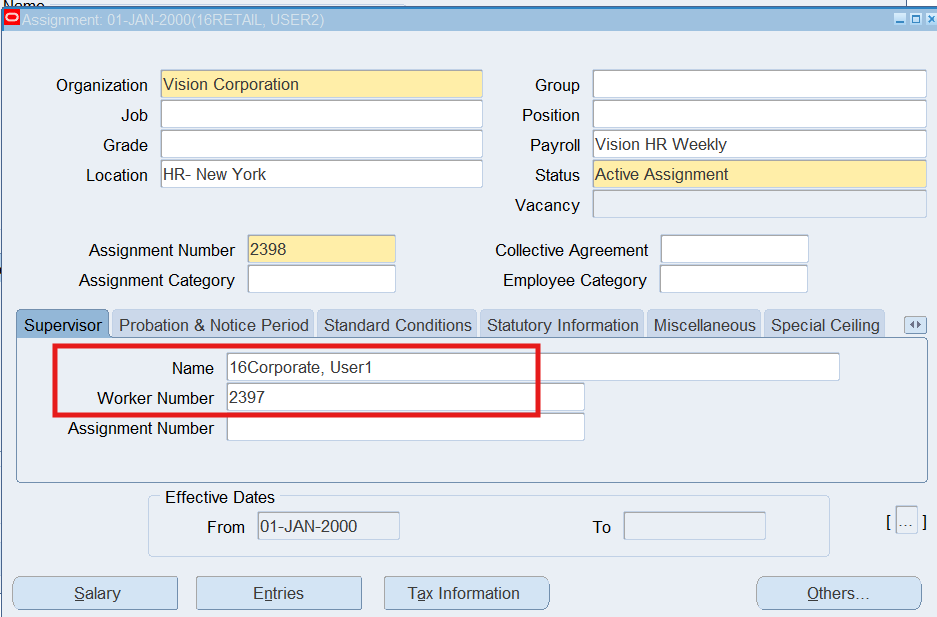
Task: Open the Entries button
Action: [x=278, y=593]
